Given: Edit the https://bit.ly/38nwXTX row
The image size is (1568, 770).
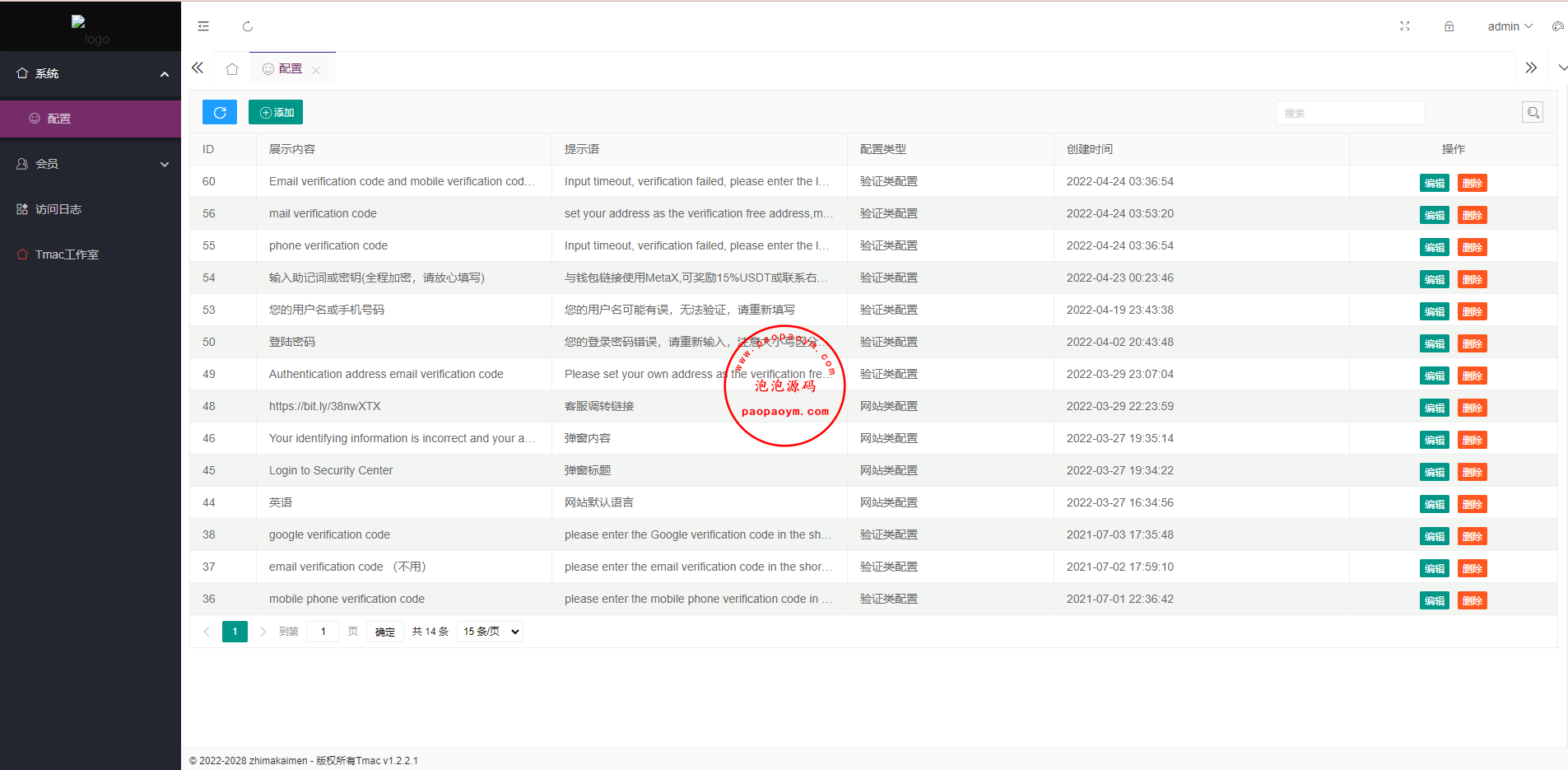Looking at the screenshot, I should pos(1435,408).
